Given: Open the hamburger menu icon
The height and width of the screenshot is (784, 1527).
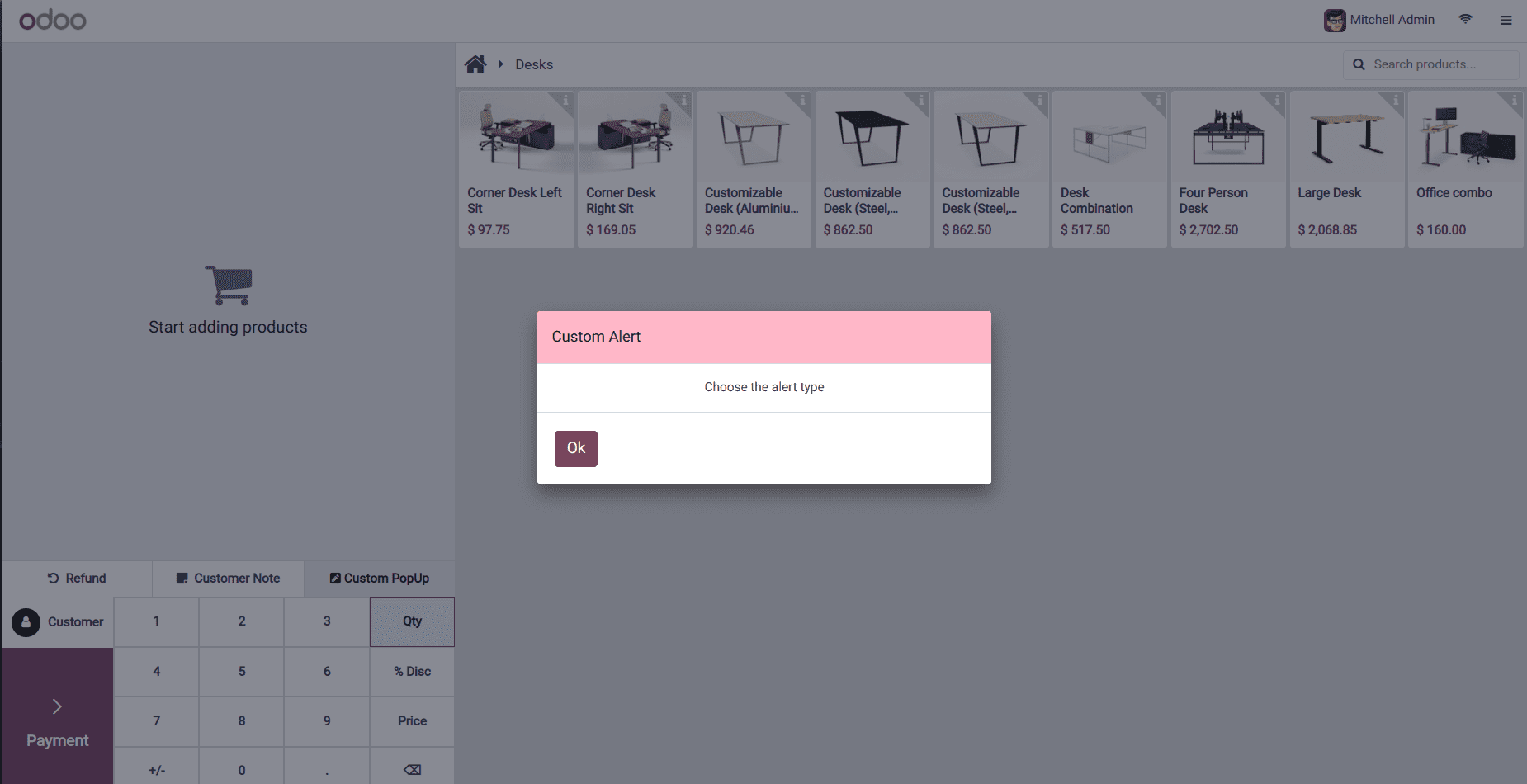Looking at the screenshot, I should pos(1506,20).
